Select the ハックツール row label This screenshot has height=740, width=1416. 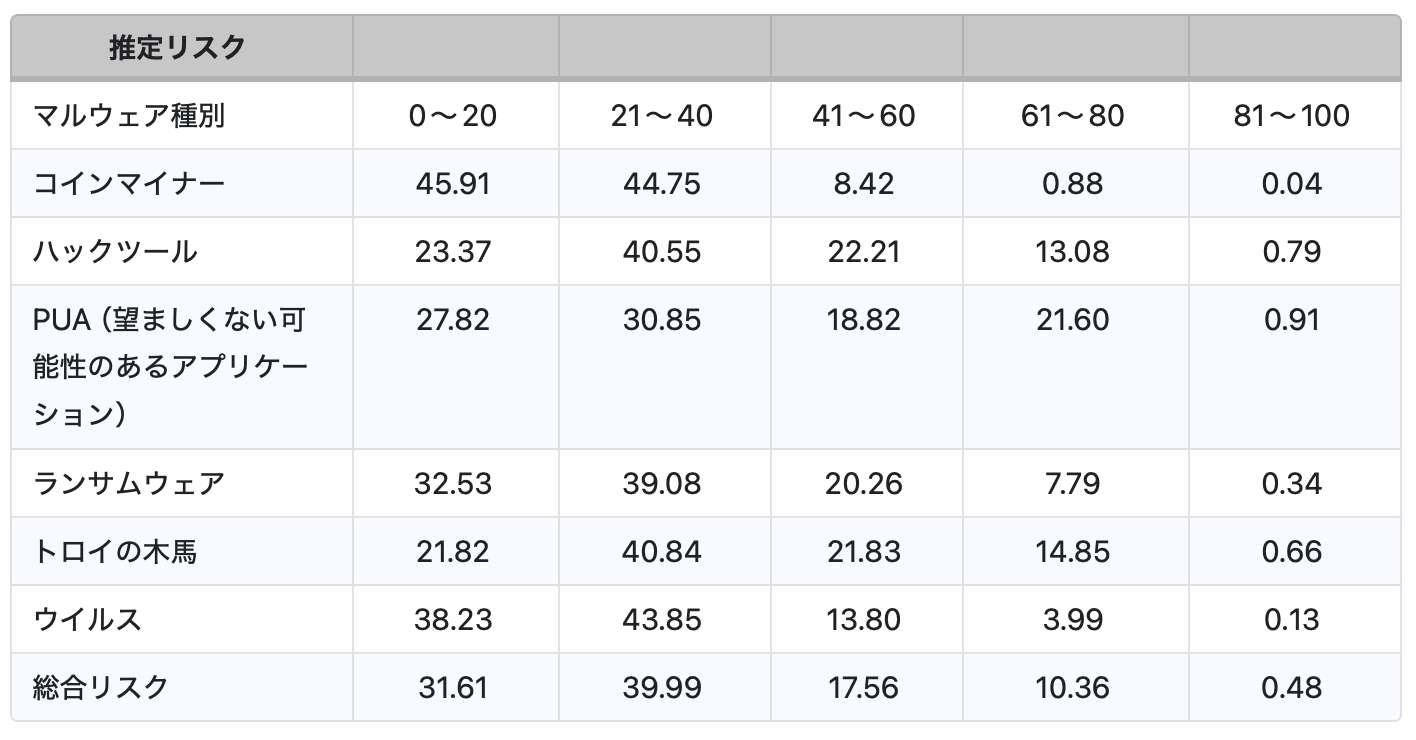[115, 251]
